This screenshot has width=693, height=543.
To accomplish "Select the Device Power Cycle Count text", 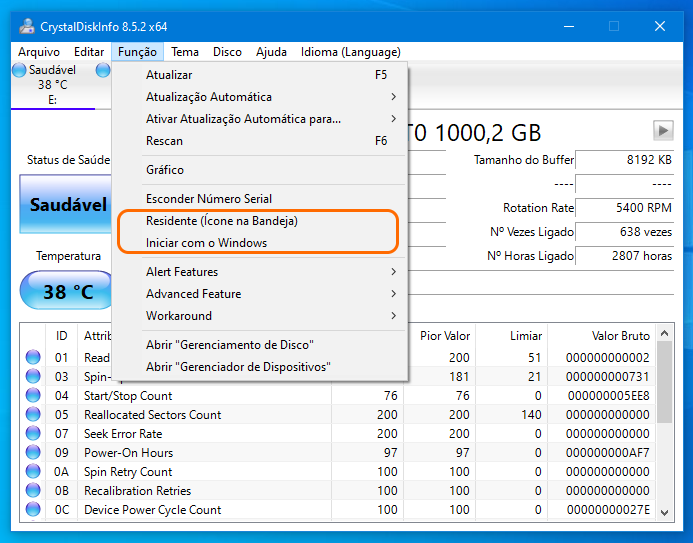I will (x=152, y=509).
